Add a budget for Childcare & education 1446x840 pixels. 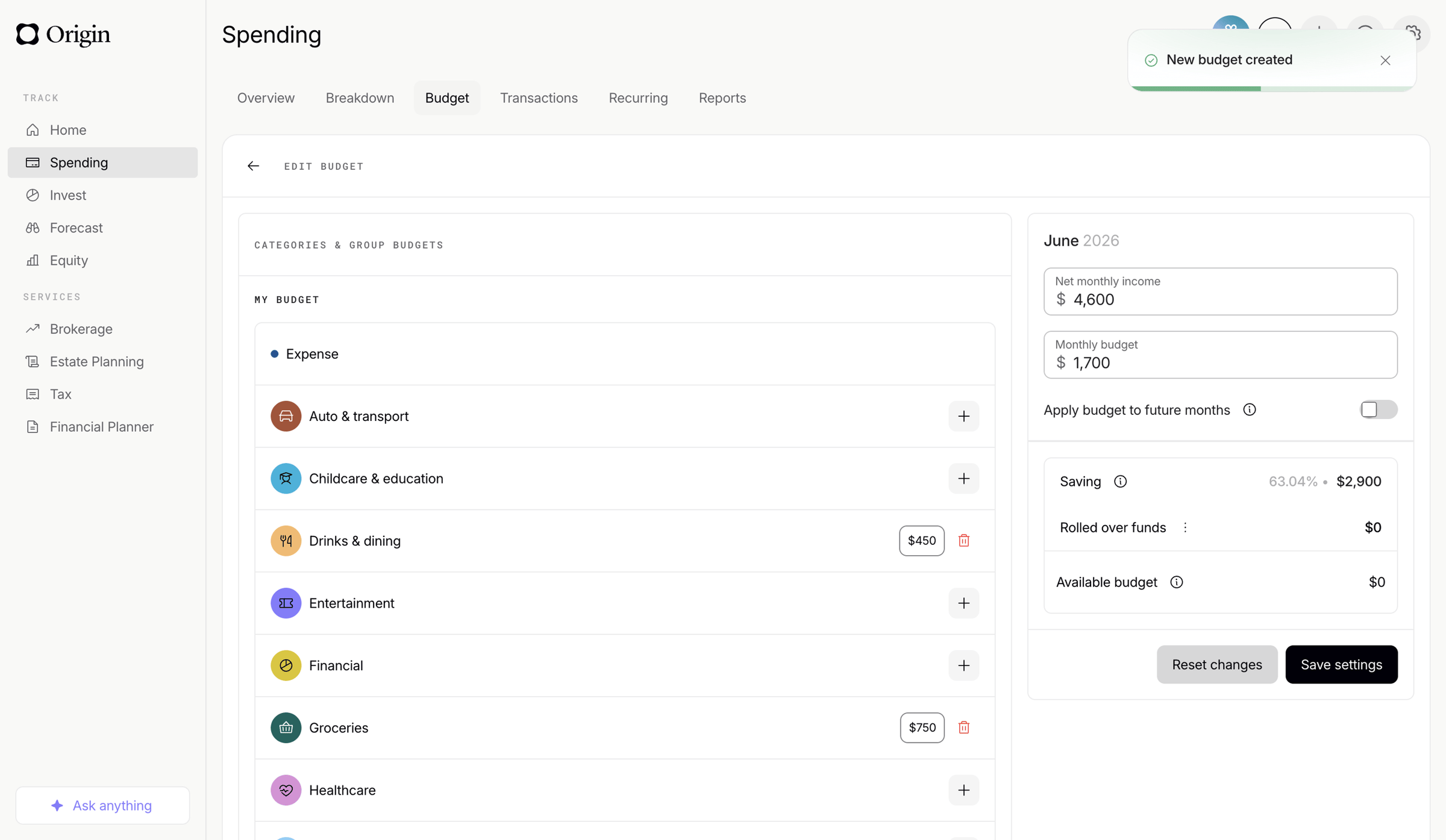pyautogui.click(x=963, y=479)
